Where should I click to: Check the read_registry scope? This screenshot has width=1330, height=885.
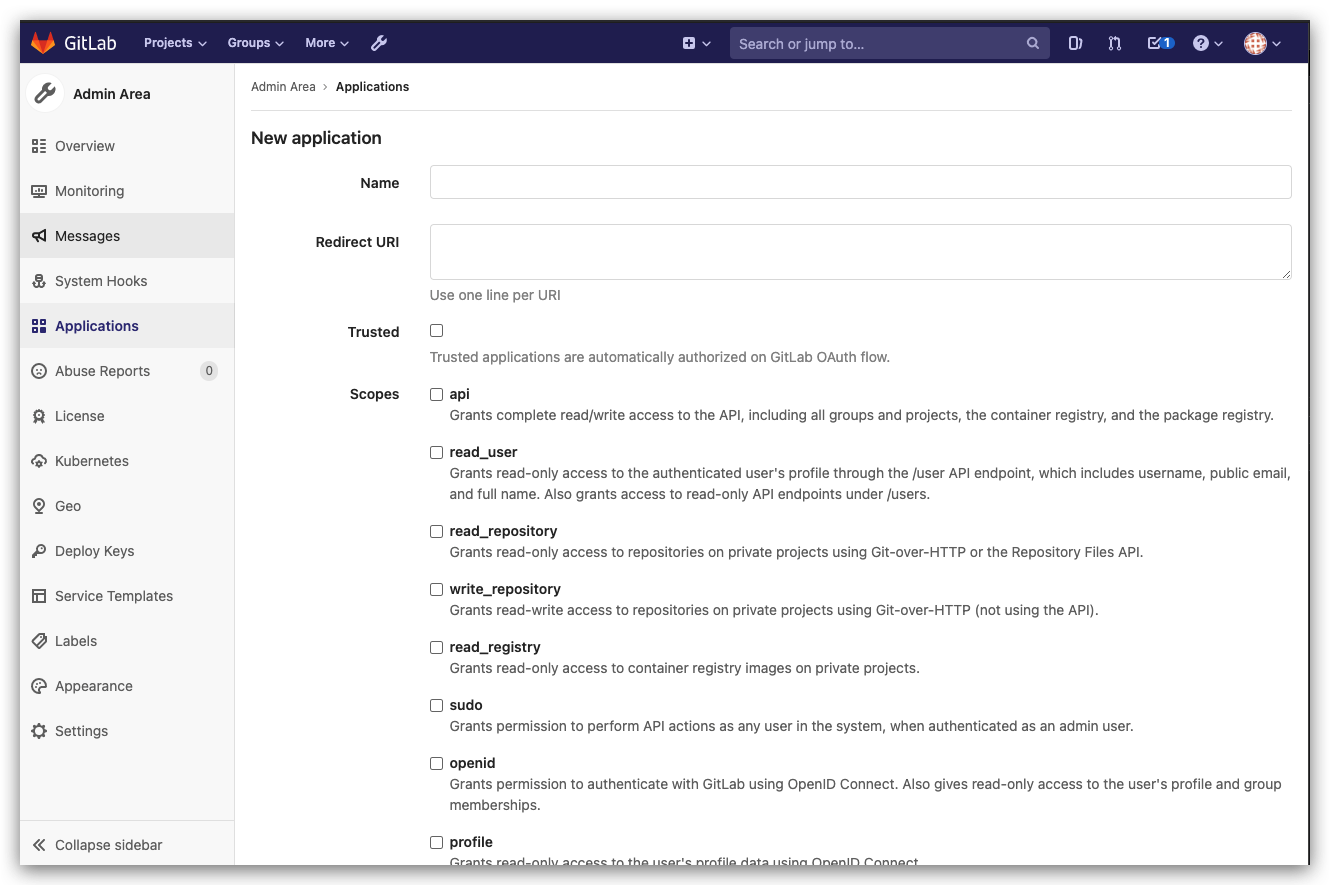click(x=436, y=648)
